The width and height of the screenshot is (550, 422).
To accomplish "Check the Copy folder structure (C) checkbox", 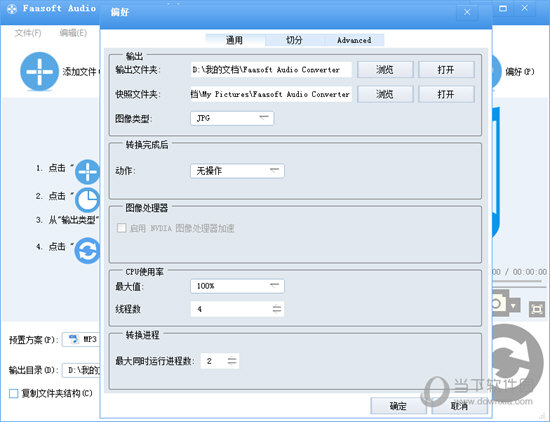I will pos(13,393).
